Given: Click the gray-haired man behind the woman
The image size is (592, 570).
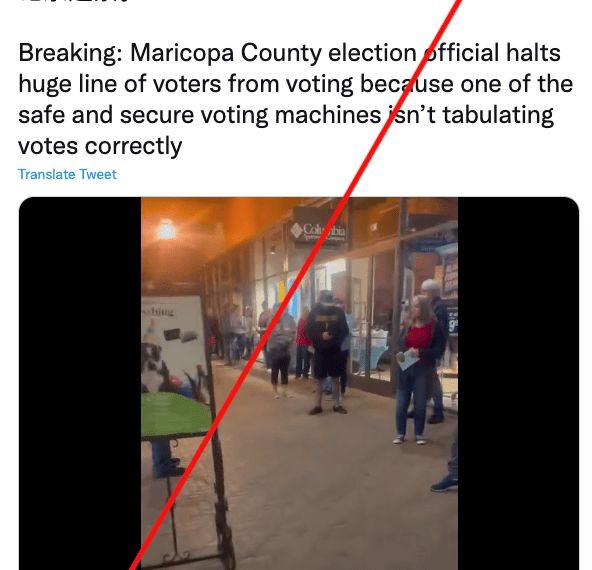Looking at the screenshot, I should coord(435,351).
